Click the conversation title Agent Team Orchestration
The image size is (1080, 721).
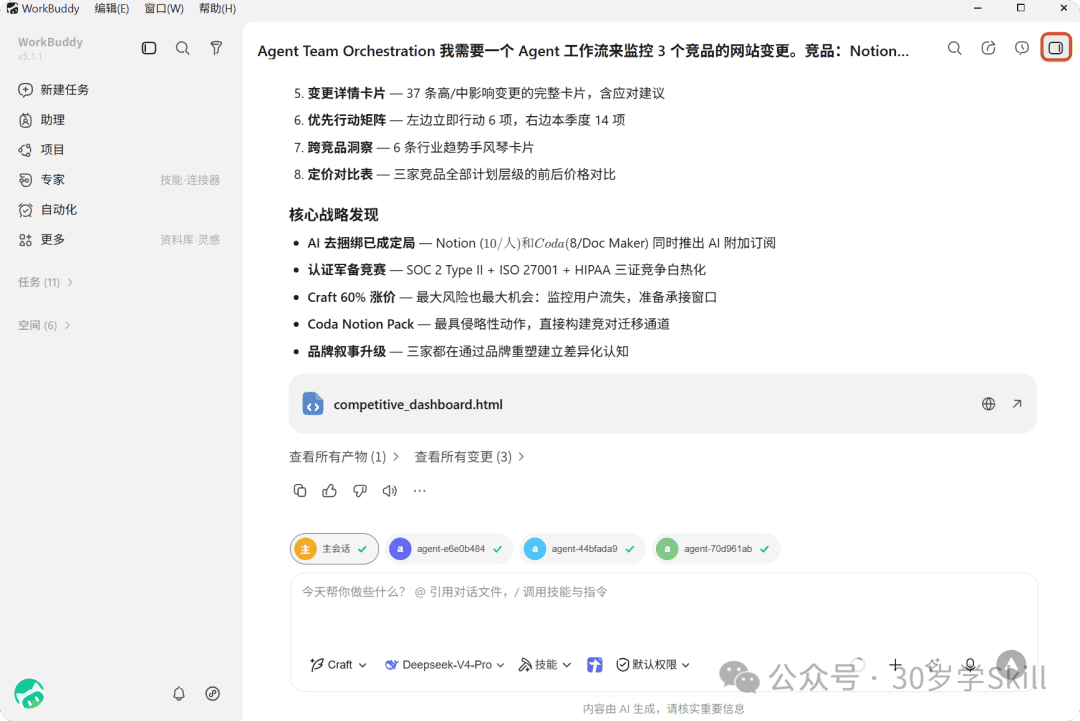(583, 51)
